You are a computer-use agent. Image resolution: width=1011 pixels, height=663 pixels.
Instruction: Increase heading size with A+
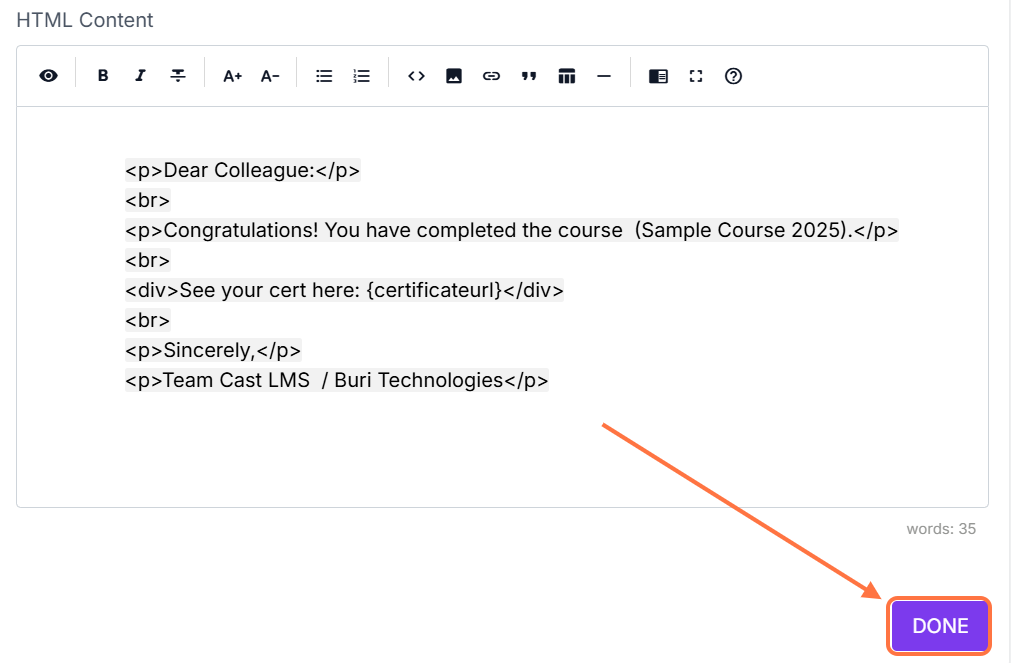(232, 76)
